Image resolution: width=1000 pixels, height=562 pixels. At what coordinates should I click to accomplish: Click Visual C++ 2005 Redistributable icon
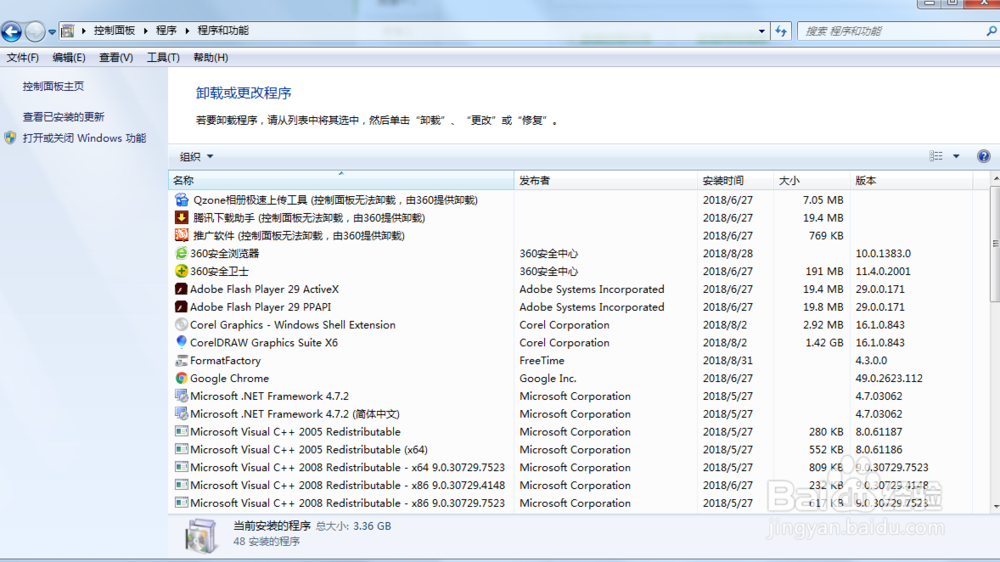[182, 432]
